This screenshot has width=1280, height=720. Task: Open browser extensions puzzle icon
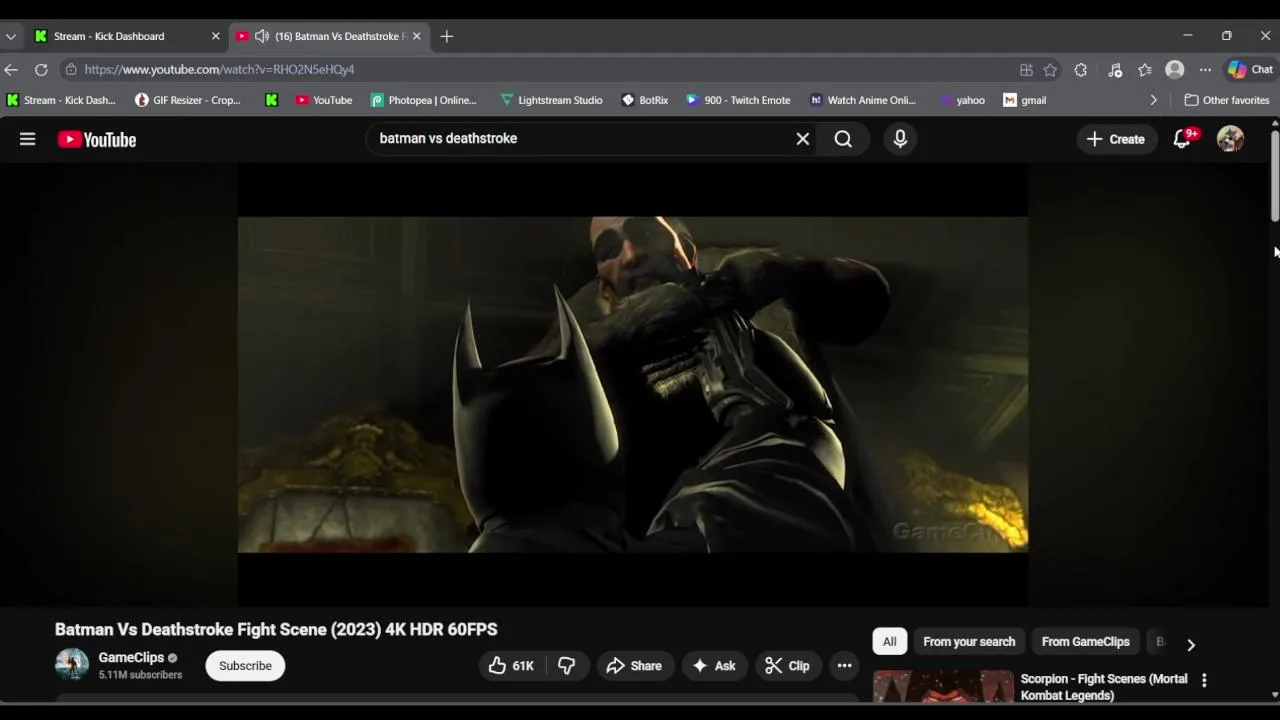pyautogui.click(x=1081, y=70)
